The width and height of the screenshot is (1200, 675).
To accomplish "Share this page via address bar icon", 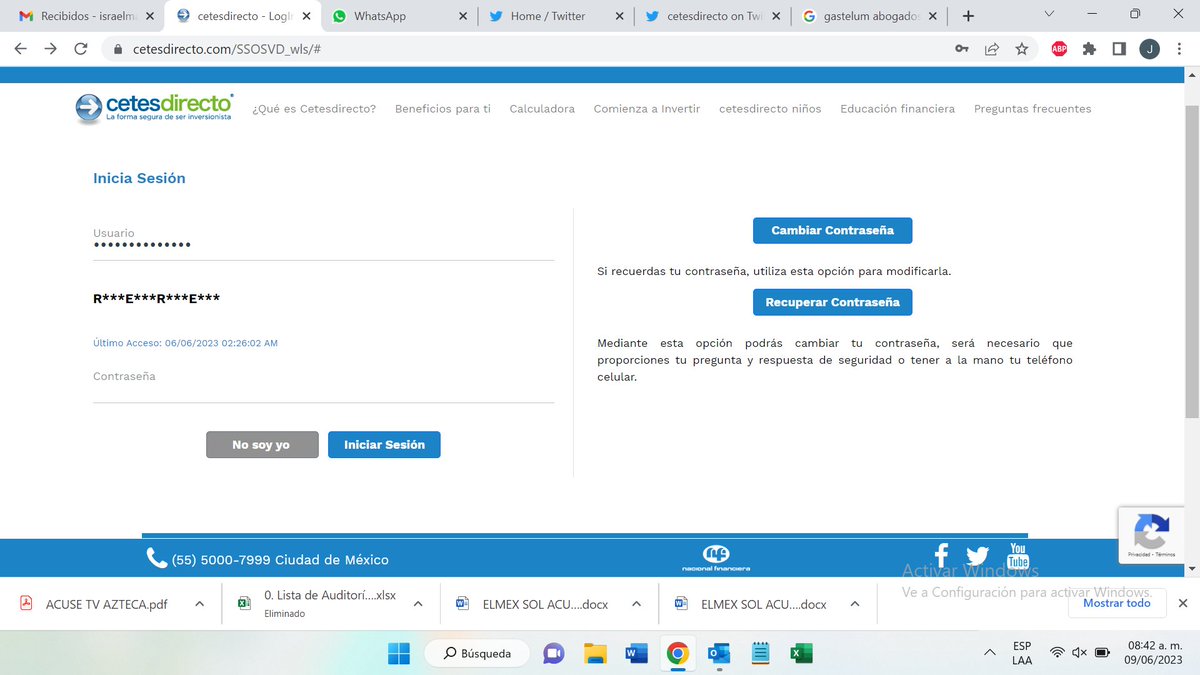I will click(992, 49).
